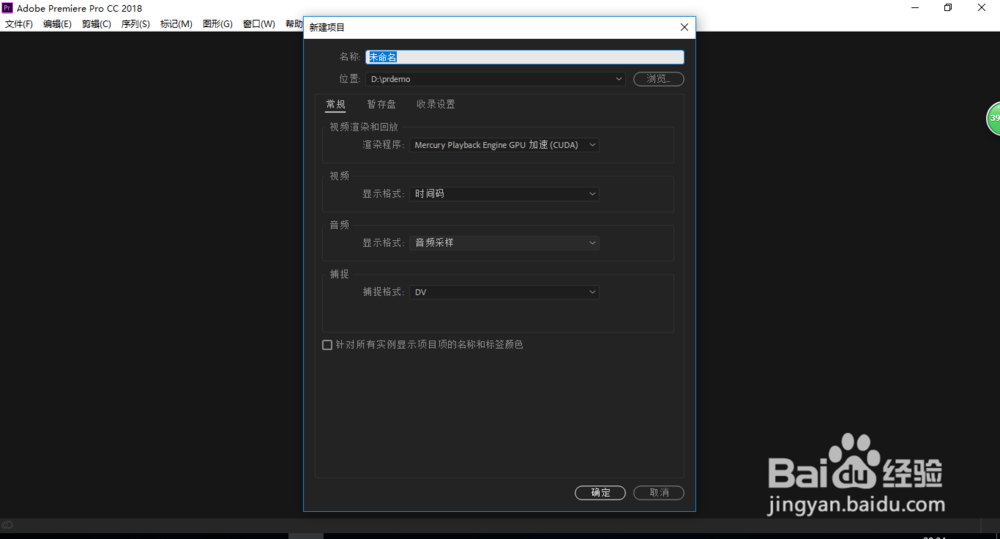Screen dimensions: 1000x539
Task: Click the 名称 input field
Action: coord(525,57)
